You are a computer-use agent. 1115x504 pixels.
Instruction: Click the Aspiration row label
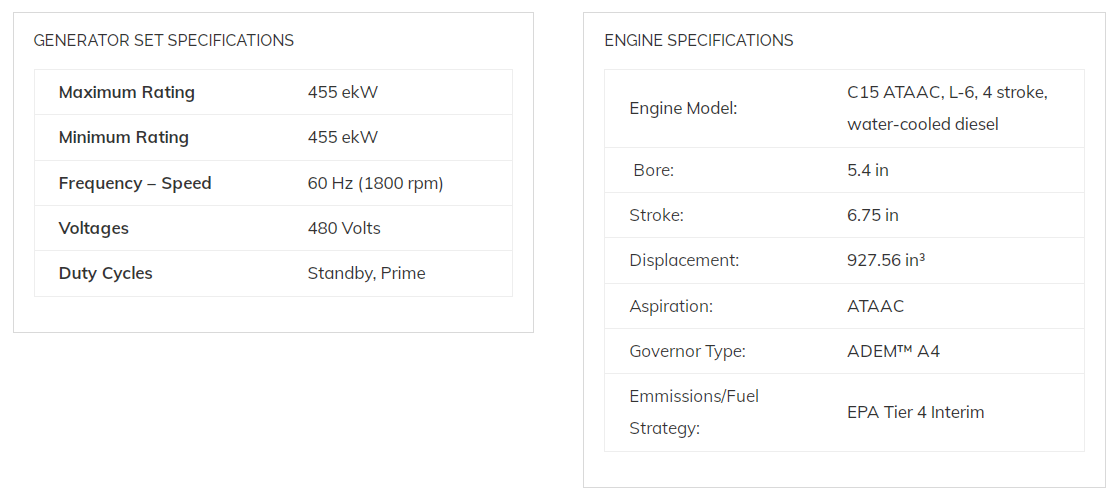[x=671, y=306]
